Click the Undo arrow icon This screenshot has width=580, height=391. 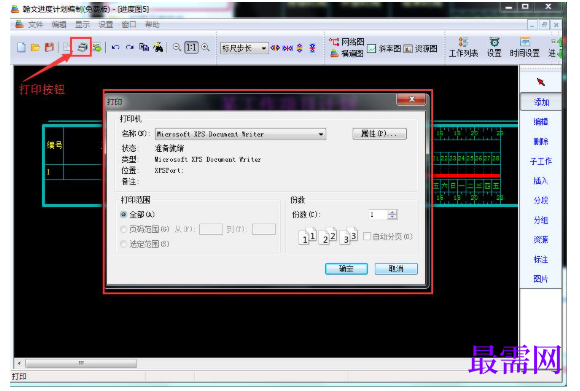pos(115,47)
